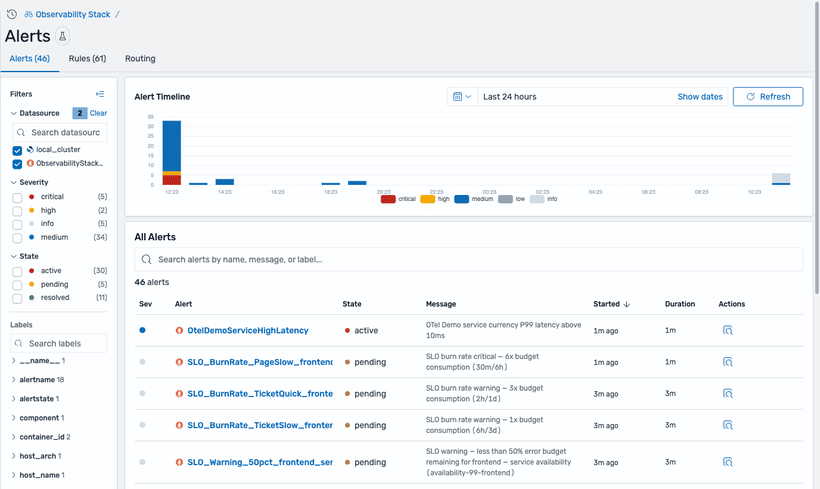Click the tall 12:23 timeline bar

(x=172, y=153)
